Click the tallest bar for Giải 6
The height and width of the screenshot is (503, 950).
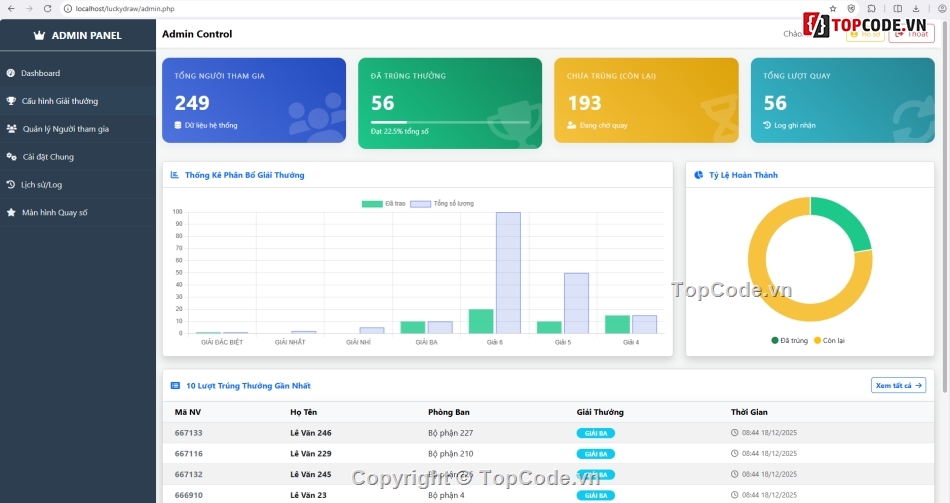click(508, 272)
